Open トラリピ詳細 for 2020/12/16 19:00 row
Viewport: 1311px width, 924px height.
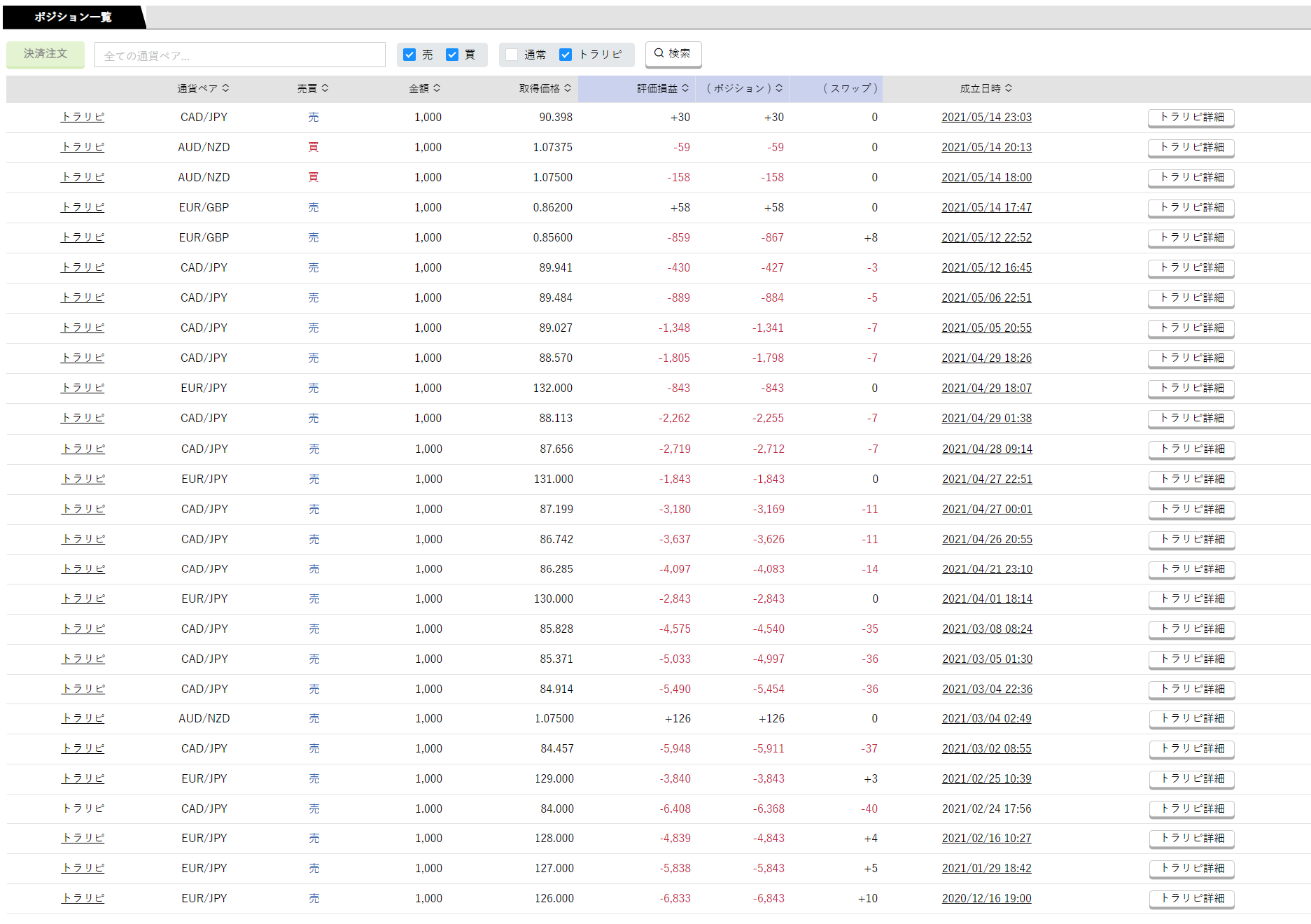1192,899
